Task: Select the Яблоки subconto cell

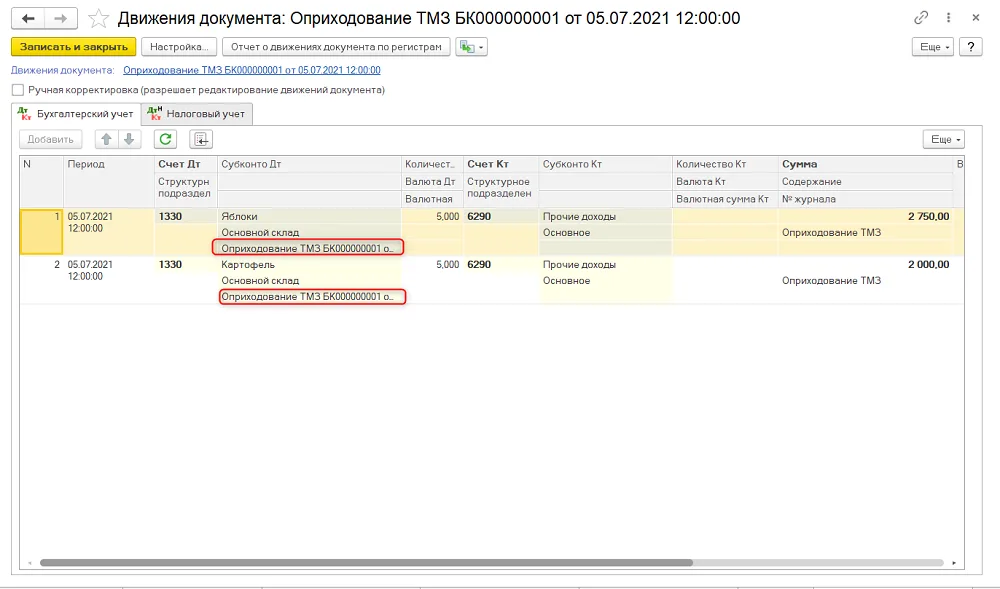Action: coord(309,217)
